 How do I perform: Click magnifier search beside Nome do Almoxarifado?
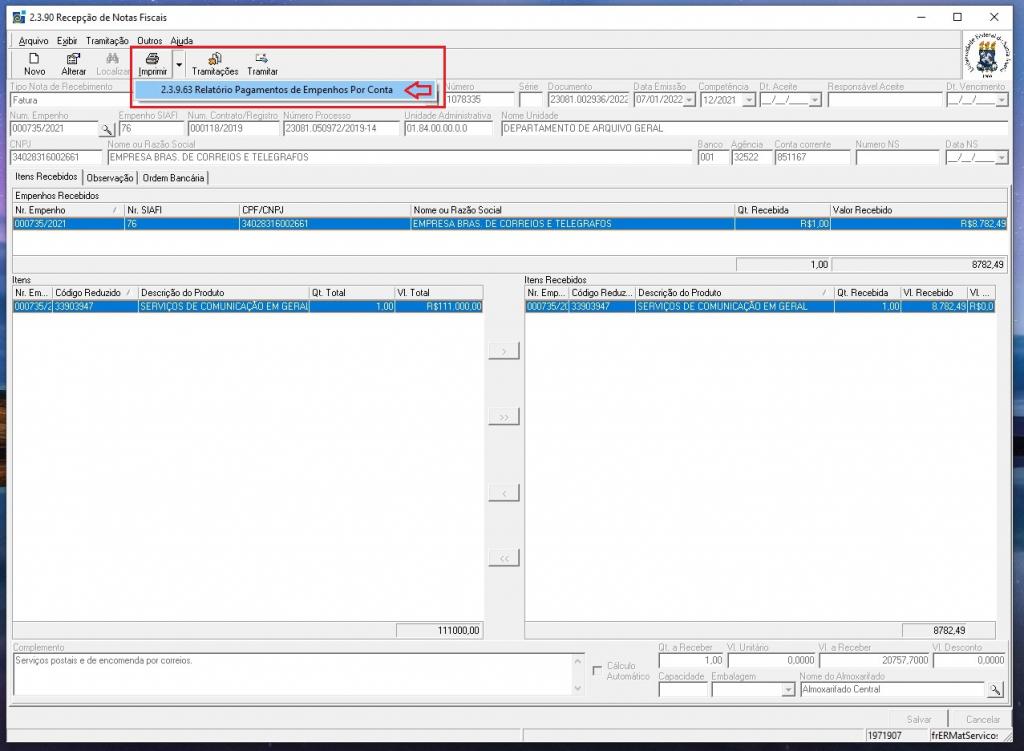pos(994,690)
